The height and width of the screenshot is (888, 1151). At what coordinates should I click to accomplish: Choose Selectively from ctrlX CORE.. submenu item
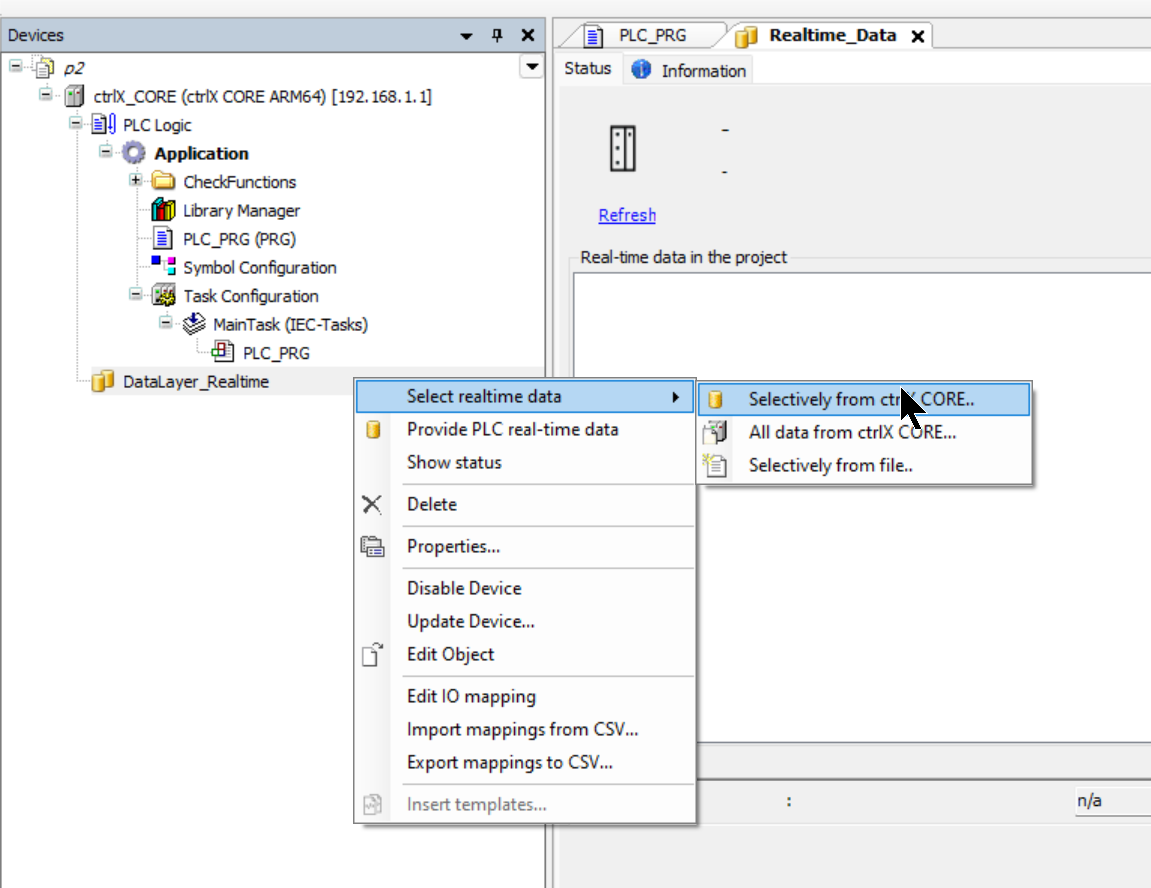864,399
